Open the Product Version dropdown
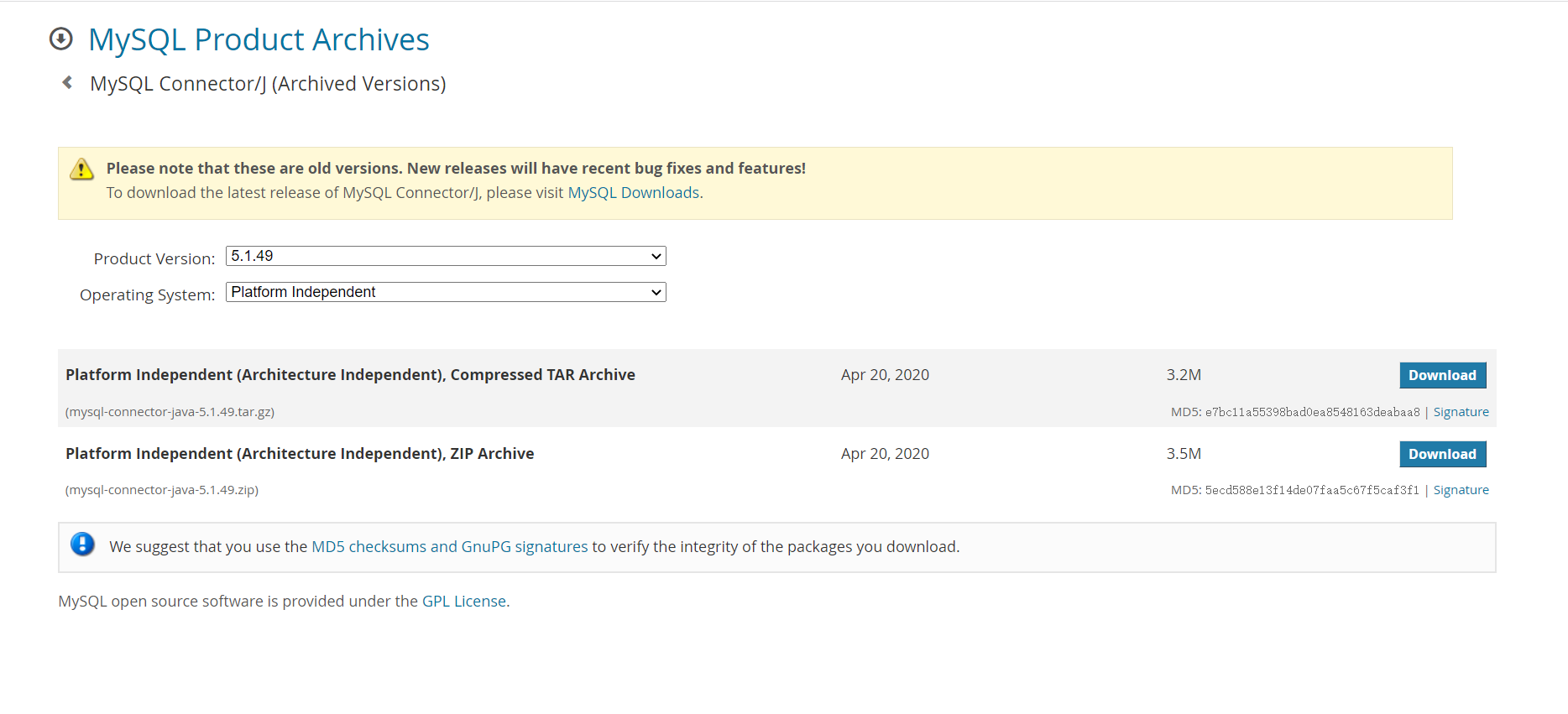Screen dimensions: 1568x714 446,256
